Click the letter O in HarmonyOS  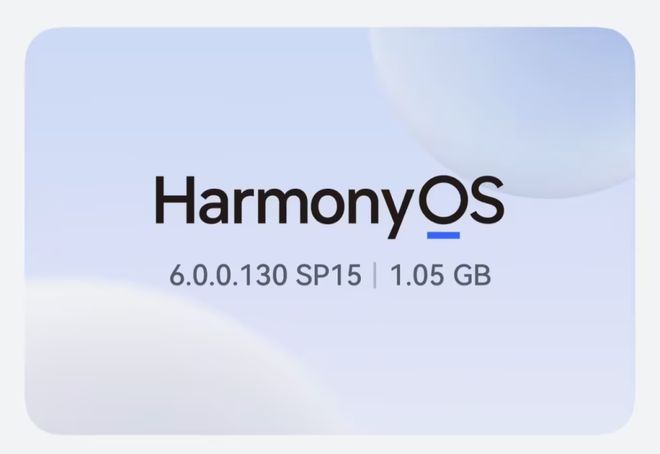[441, 201]
